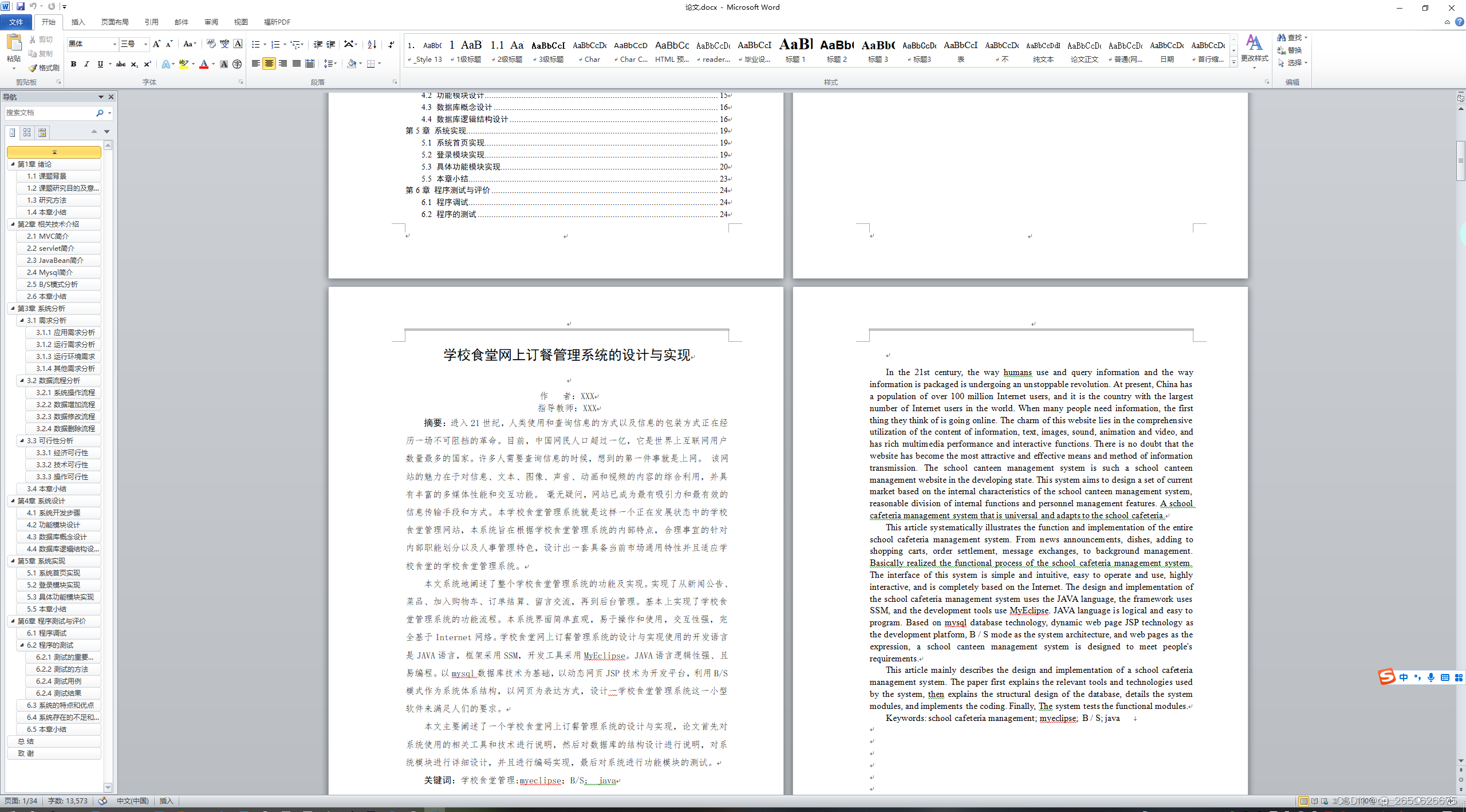Screen dimensions: 1466x812
Task: Apply strikethrough with the abc icon
Action: tap(120, 64)
